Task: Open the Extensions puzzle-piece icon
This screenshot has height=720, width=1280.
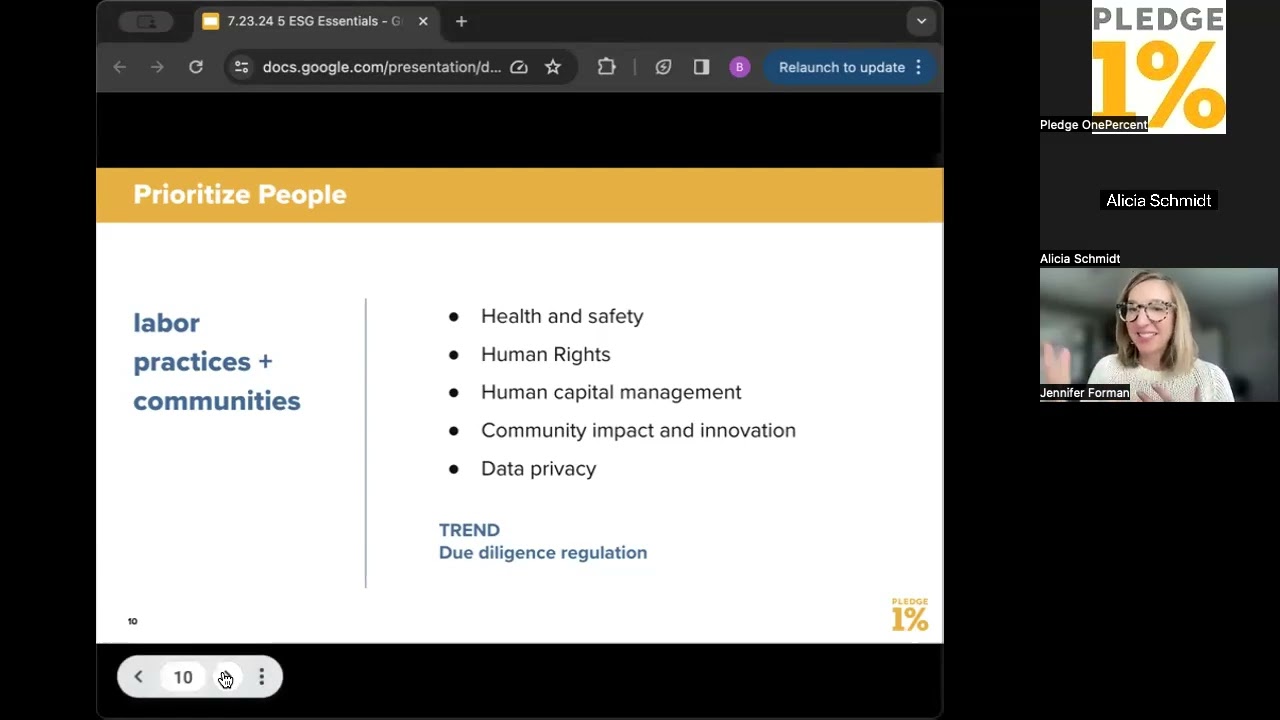Action: [x=607, y=67]
